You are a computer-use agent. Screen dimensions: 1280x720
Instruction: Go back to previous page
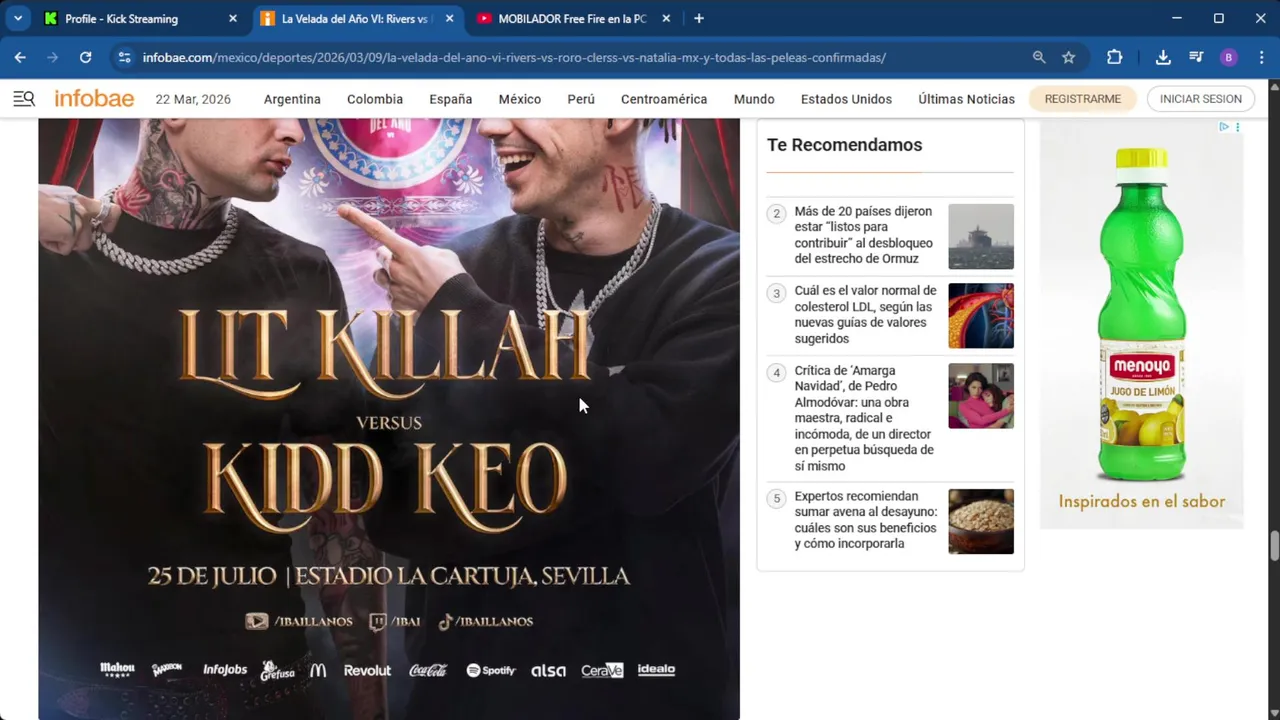pos(20,58)
